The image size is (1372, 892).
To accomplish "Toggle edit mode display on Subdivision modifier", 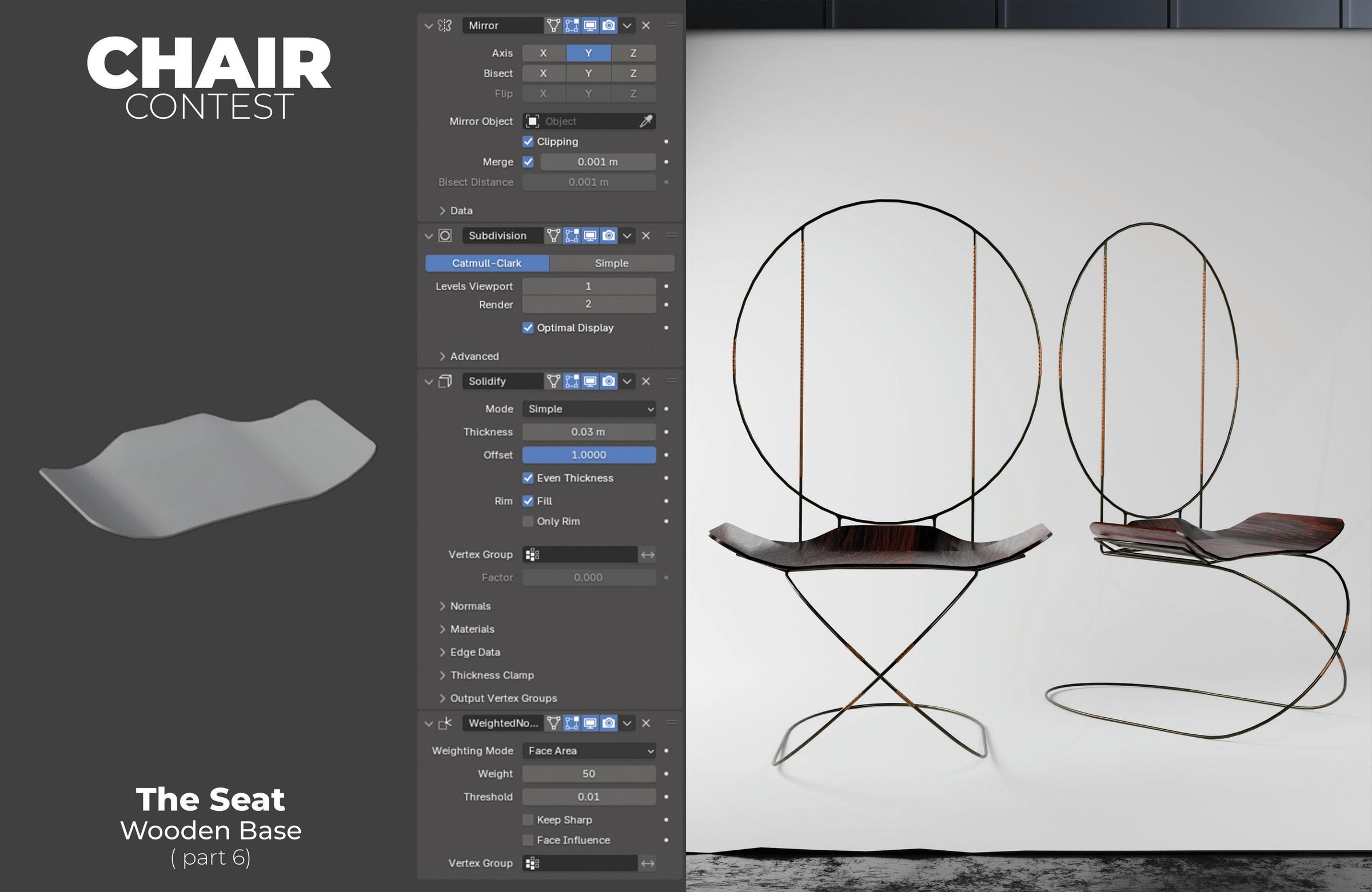I will 571,235.
